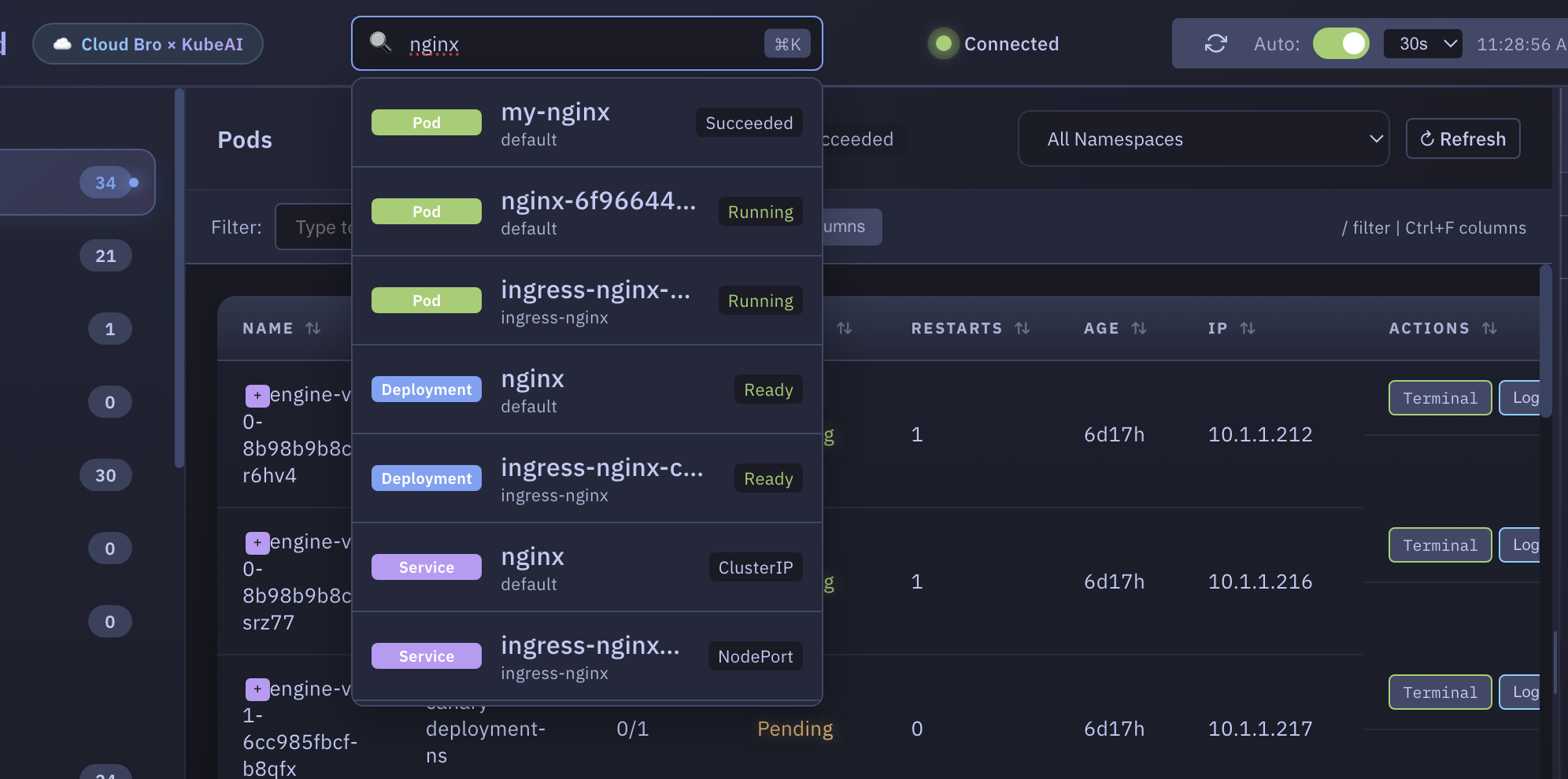Open the All Namespaces dropdown

[1203, 139]
